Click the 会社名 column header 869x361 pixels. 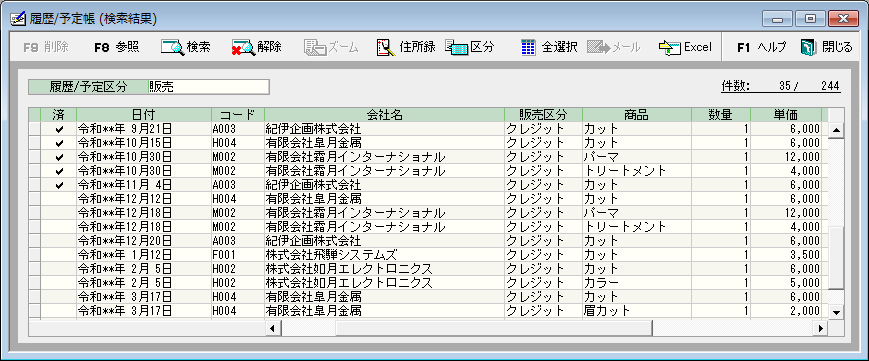[384, 115]
